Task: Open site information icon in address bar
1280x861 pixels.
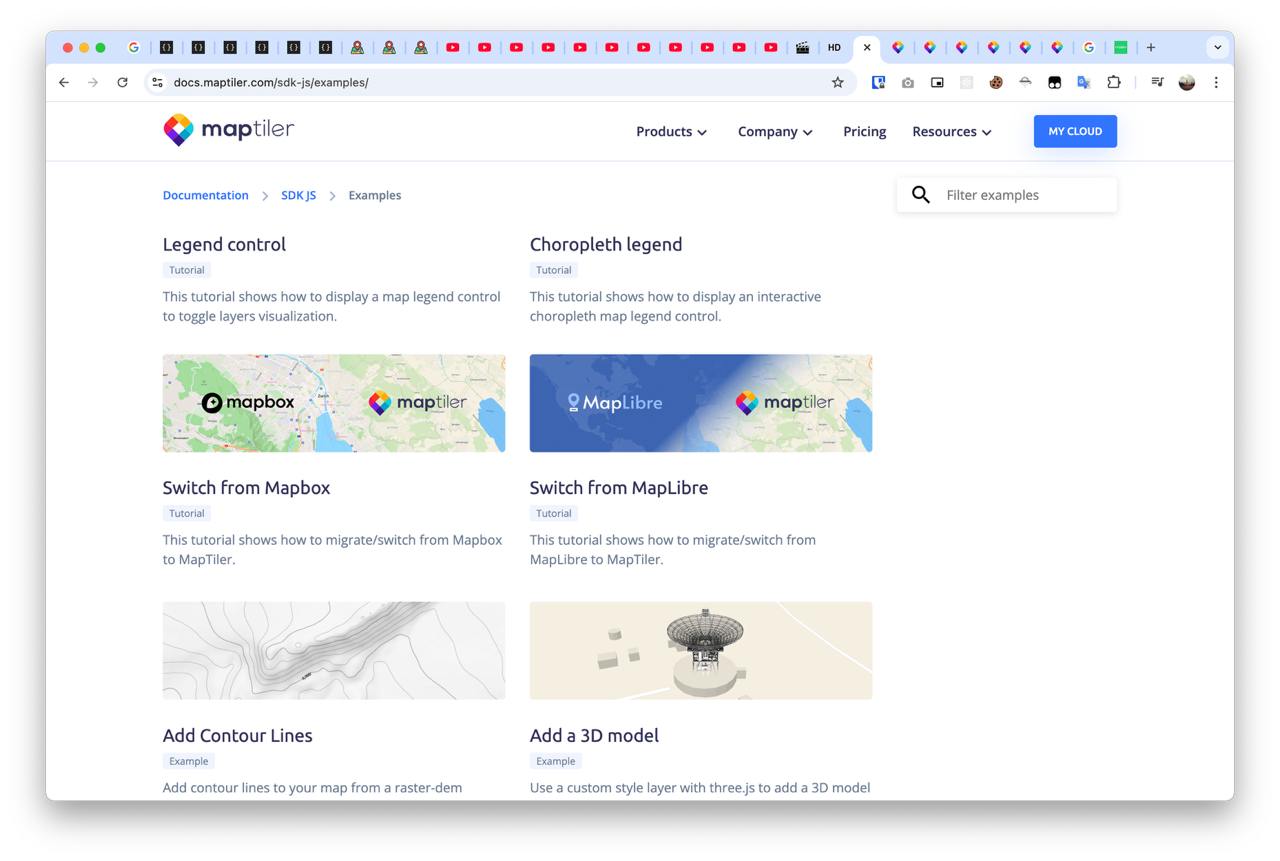Action: pos(157,83)
